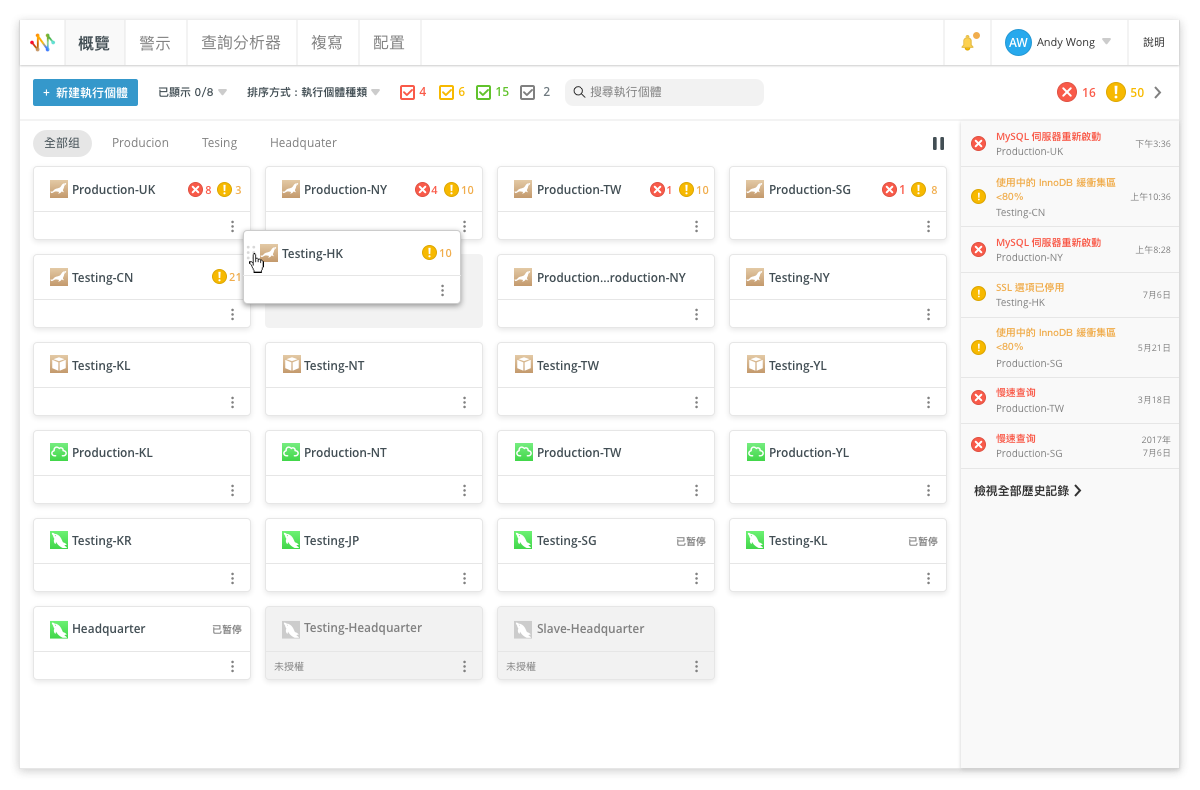Open the 排序方式 sort dropdown
Viewport: 1200px width, 790px height.
[313, 92]
